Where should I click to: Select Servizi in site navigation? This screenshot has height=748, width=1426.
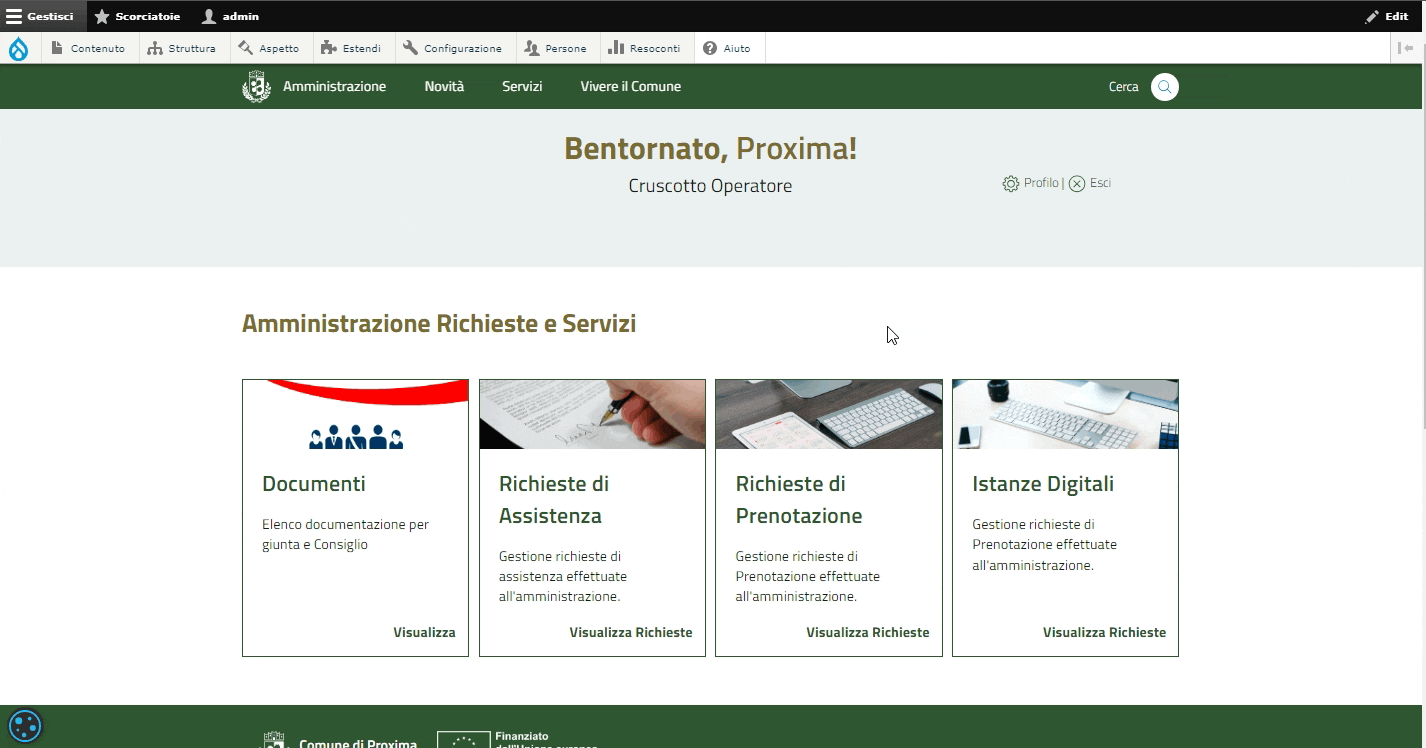(522, 87)
